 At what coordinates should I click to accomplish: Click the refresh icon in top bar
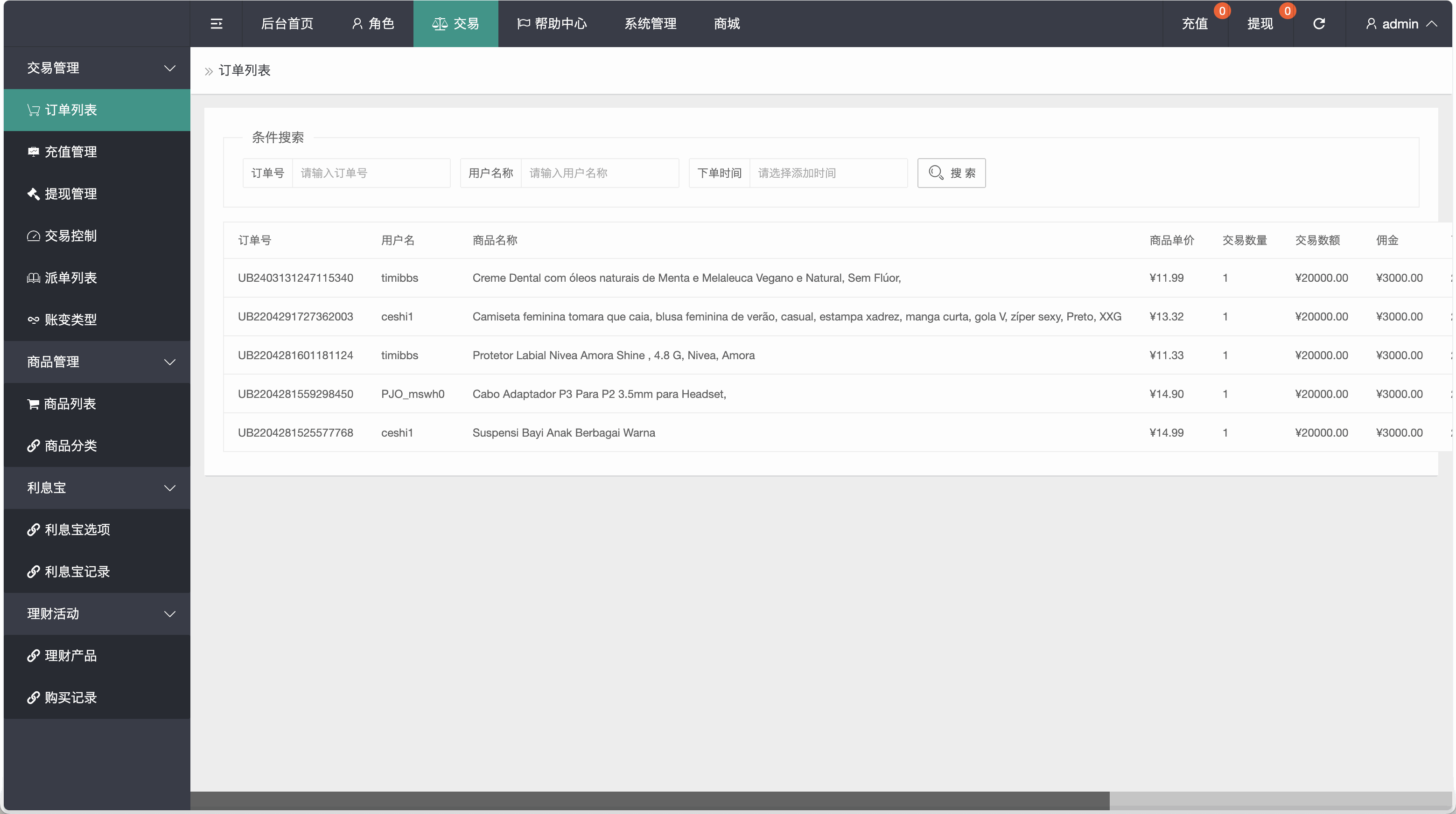[1319, 24]
